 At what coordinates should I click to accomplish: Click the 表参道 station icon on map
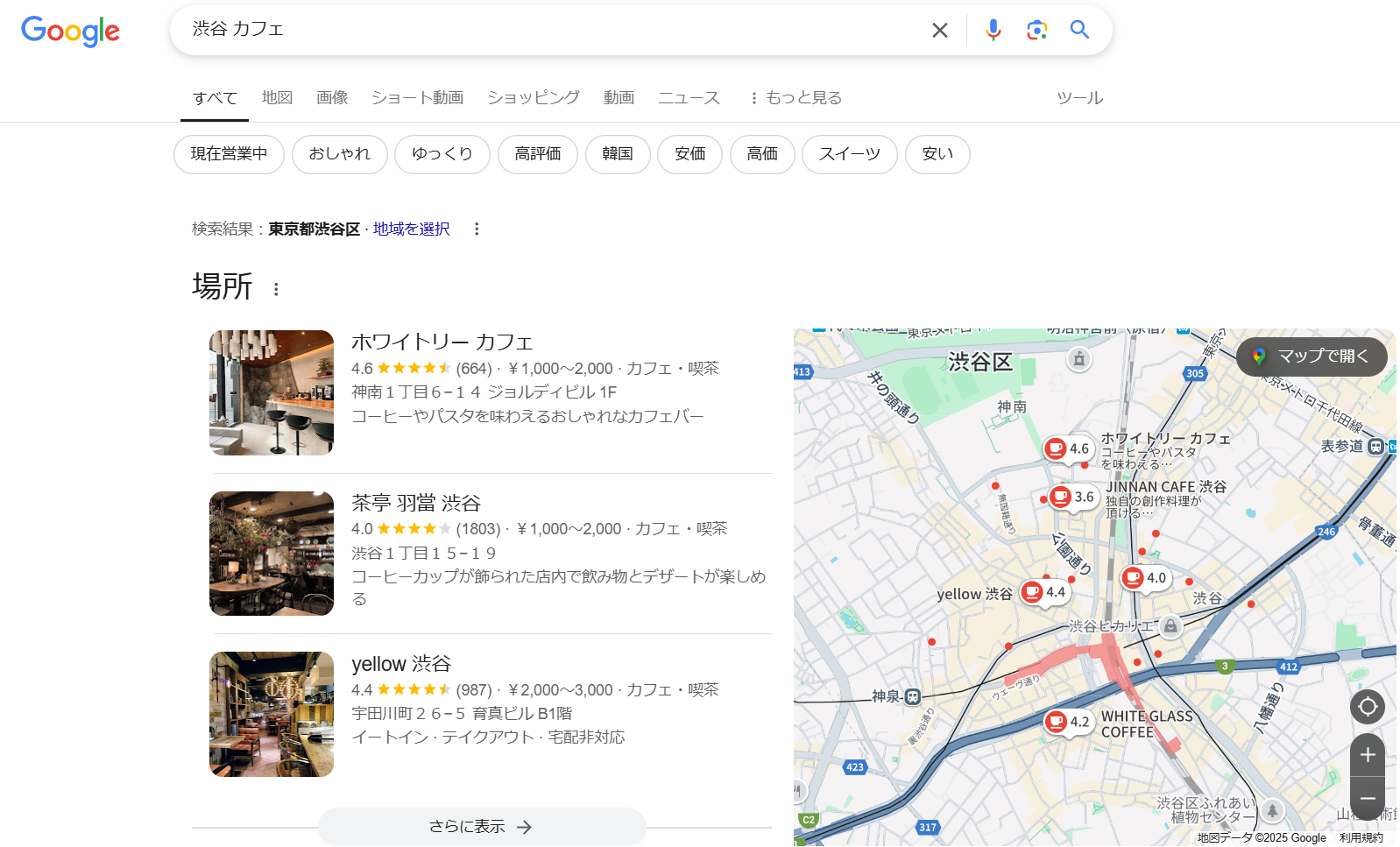[x=1375, y=447]
